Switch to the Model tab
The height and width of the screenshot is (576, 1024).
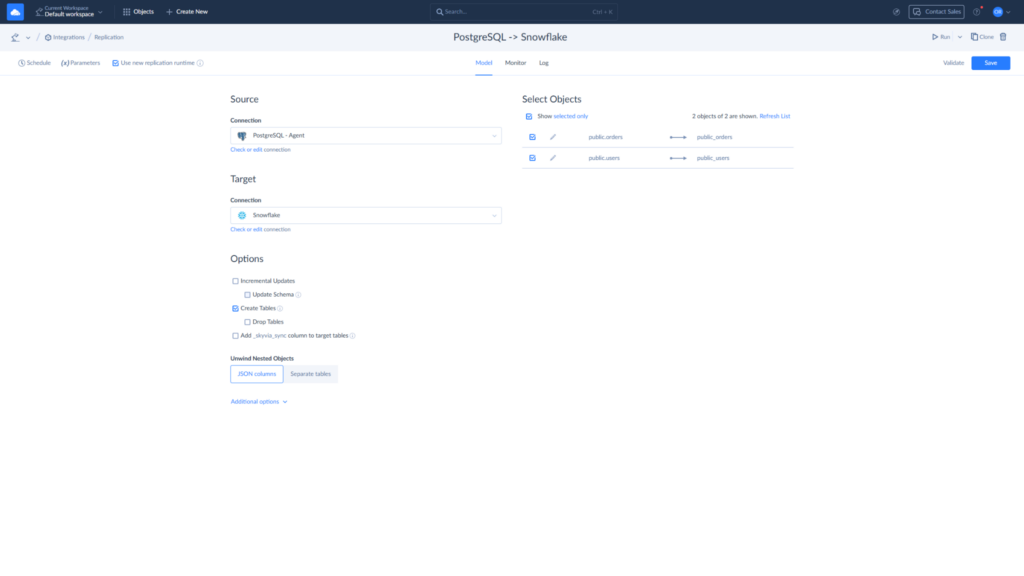[x=484, y=63]
